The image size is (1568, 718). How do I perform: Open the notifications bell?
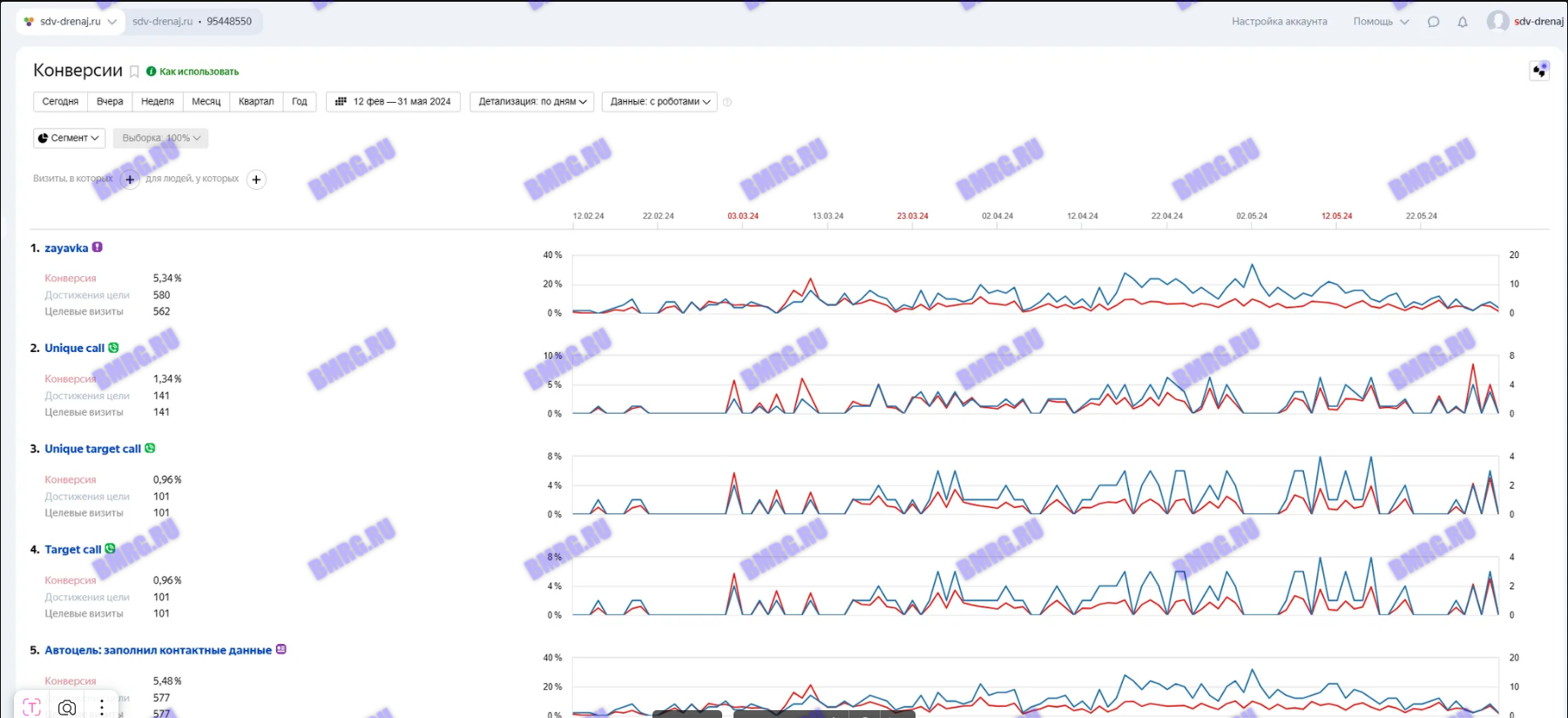click(1463, 22)
